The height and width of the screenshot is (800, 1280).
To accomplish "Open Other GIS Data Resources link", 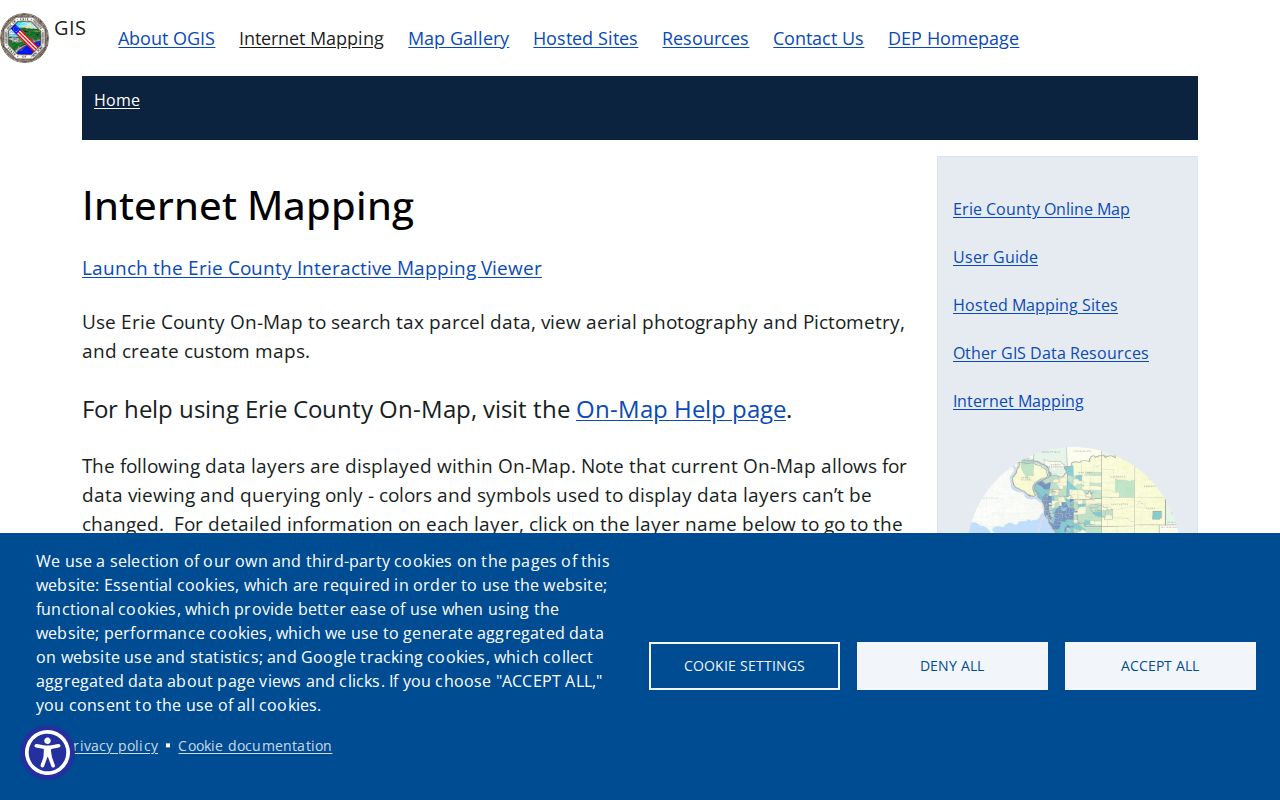I will pyautogui.click(x=1050, y=353).
